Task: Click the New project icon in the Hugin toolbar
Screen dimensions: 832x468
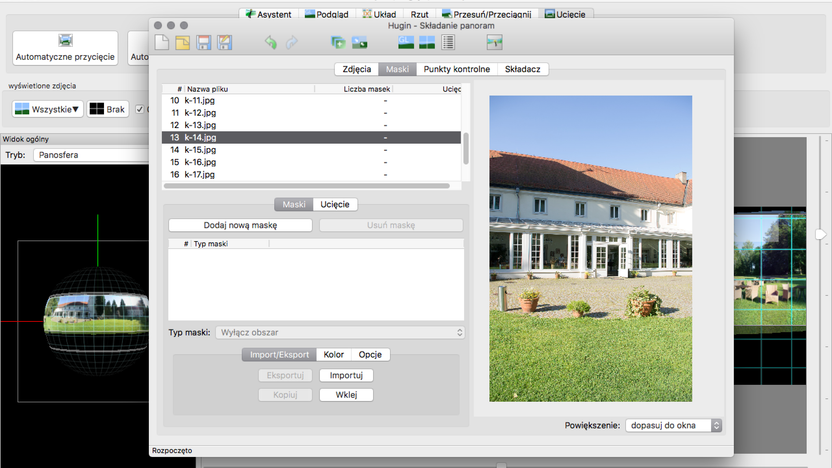Action: tap(162, 42)
